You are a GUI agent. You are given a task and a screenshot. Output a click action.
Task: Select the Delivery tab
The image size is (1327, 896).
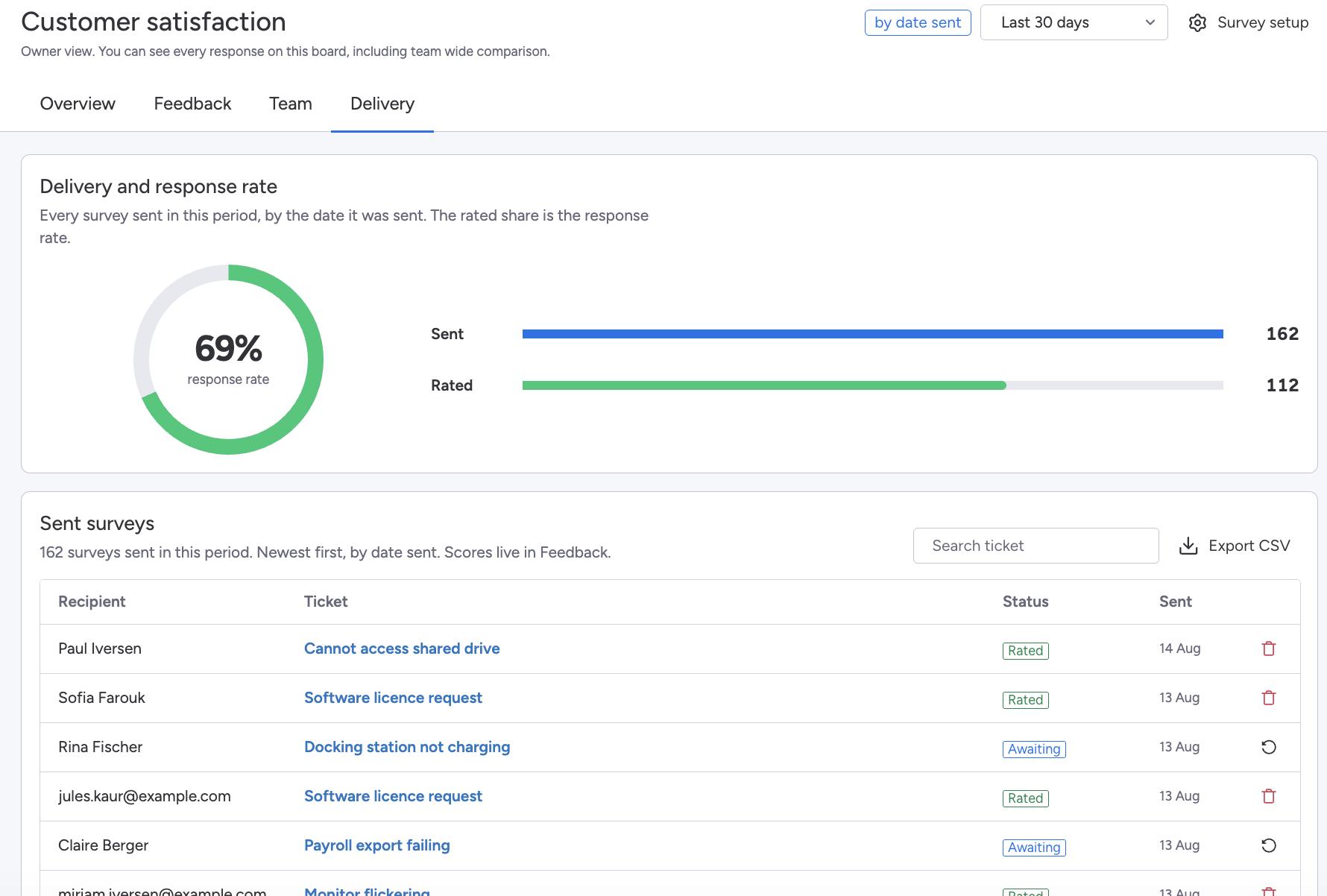(382, 104)
